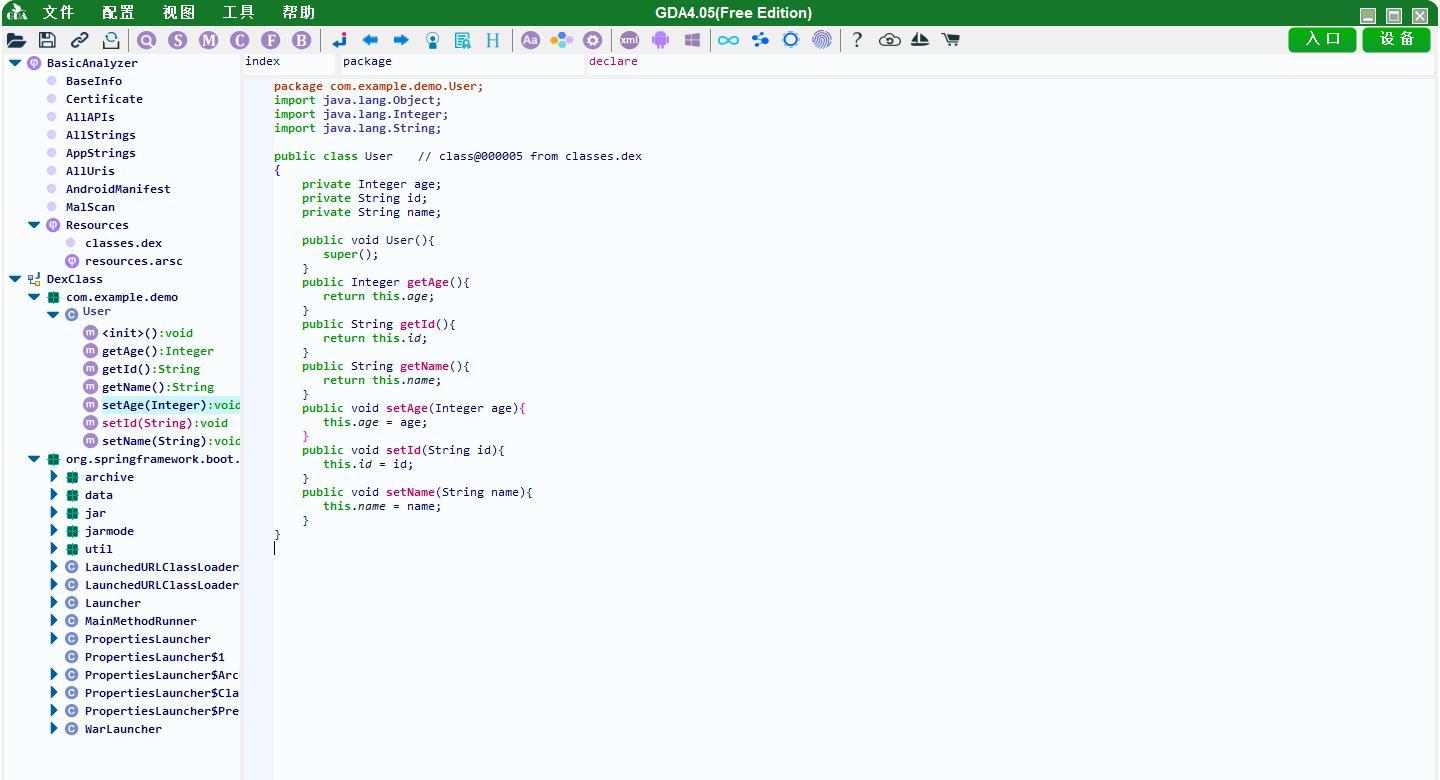1440x780 pixels.
Task: Select the PropertiesLauncher$1 class
Action: (x=155, y=657)
